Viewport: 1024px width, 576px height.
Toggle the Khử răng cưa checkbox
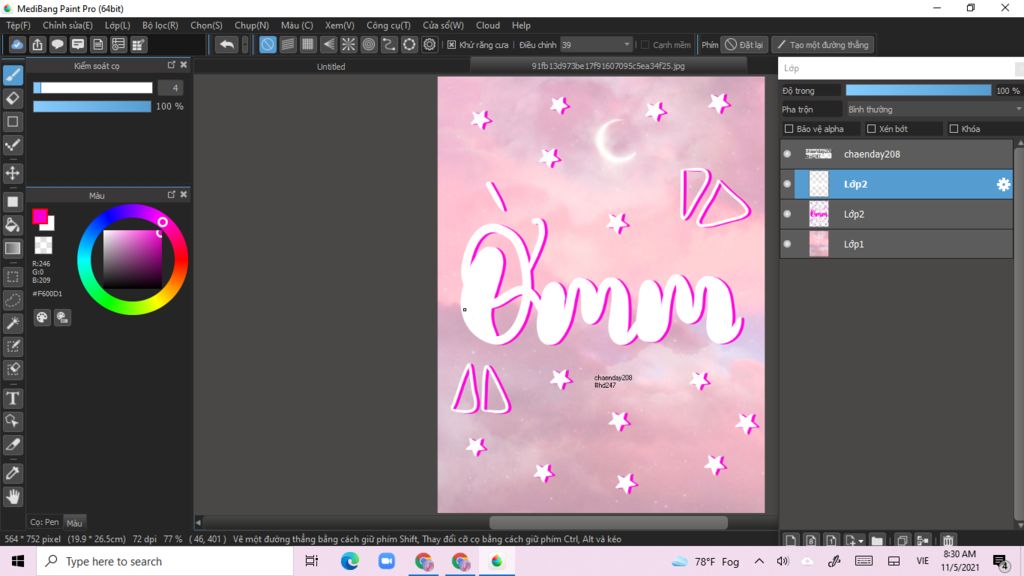[x=451, y=44]
